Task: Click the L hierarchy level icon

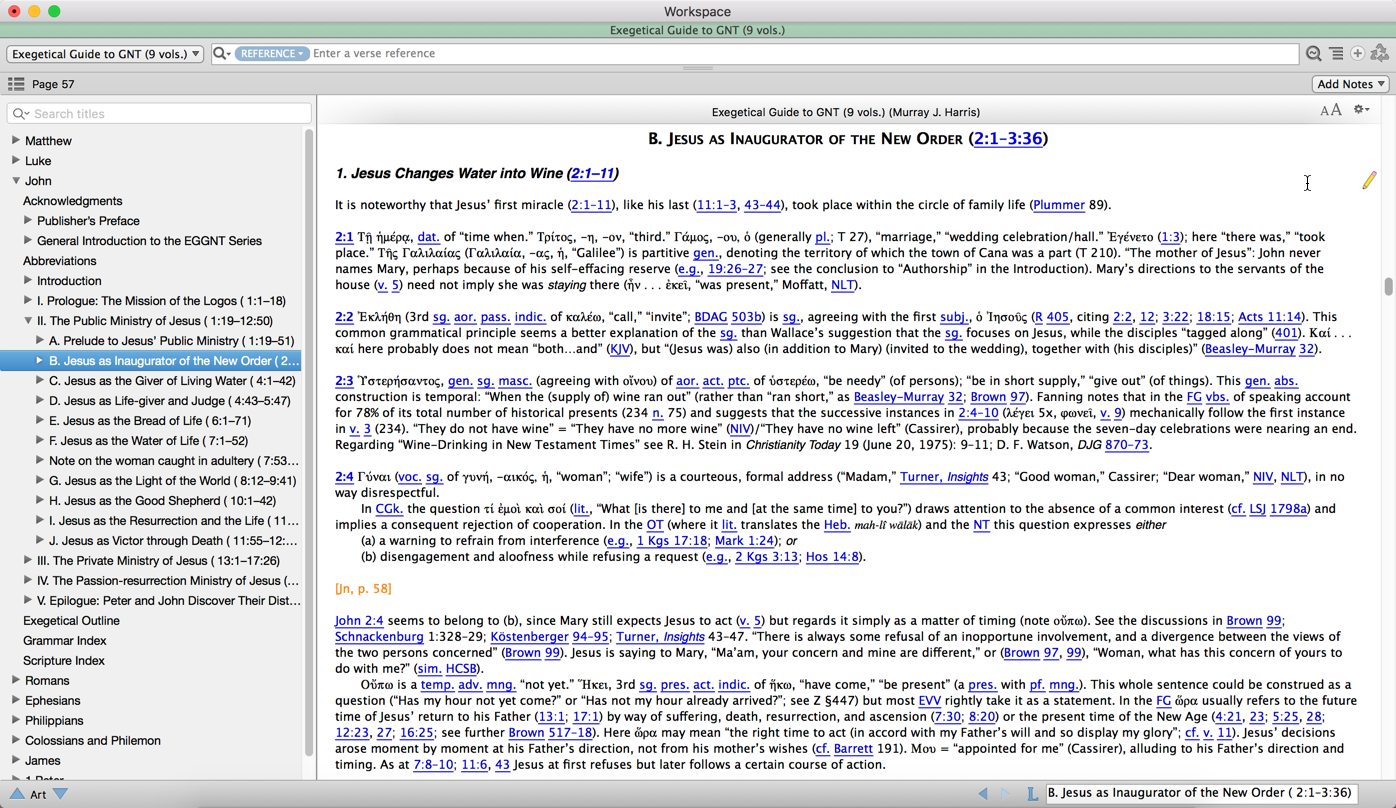Action: [x=1032, y=793]
